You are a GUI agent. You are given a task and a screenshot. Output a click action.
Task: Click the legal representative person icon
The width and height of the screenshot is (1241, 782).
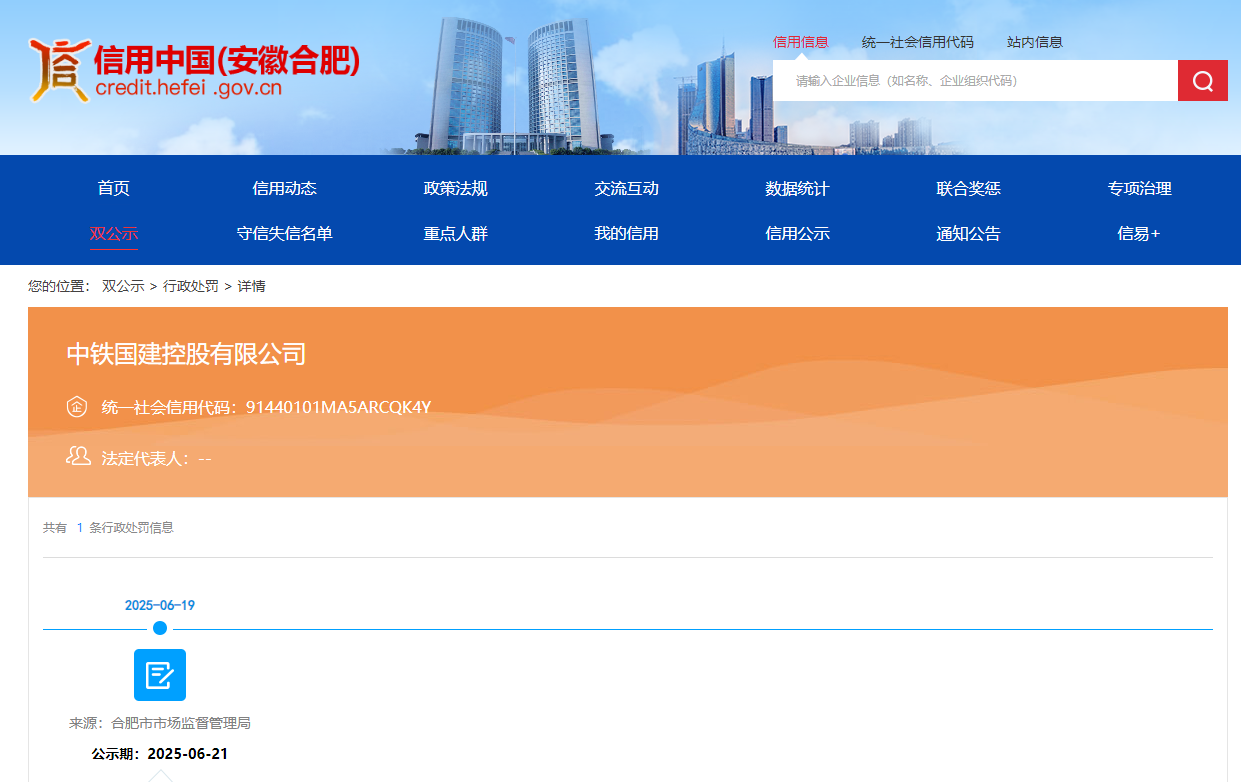tap(77, 457)
